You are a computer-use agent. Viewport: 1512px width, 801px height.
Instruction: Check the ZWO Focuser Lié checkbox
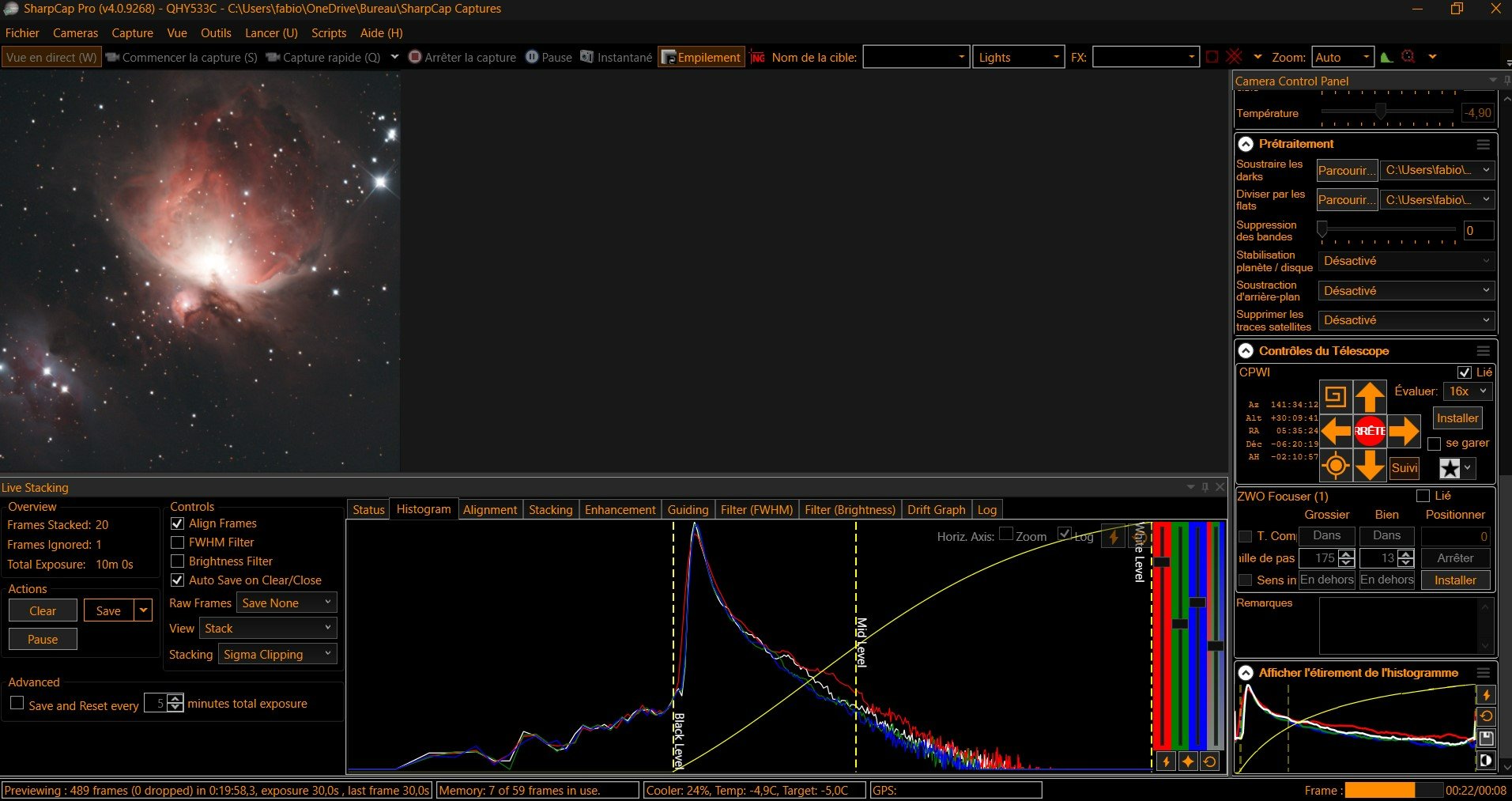(x=1423, y=496)
